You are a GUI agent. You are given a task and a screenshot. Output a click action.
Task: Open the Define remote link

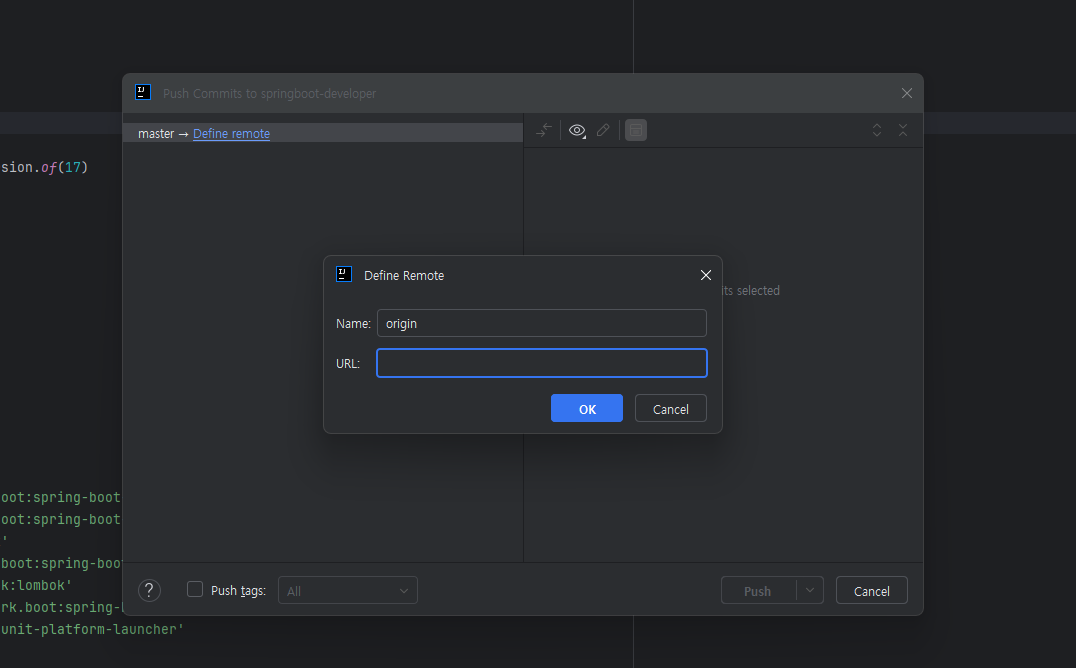click(231, 134)
